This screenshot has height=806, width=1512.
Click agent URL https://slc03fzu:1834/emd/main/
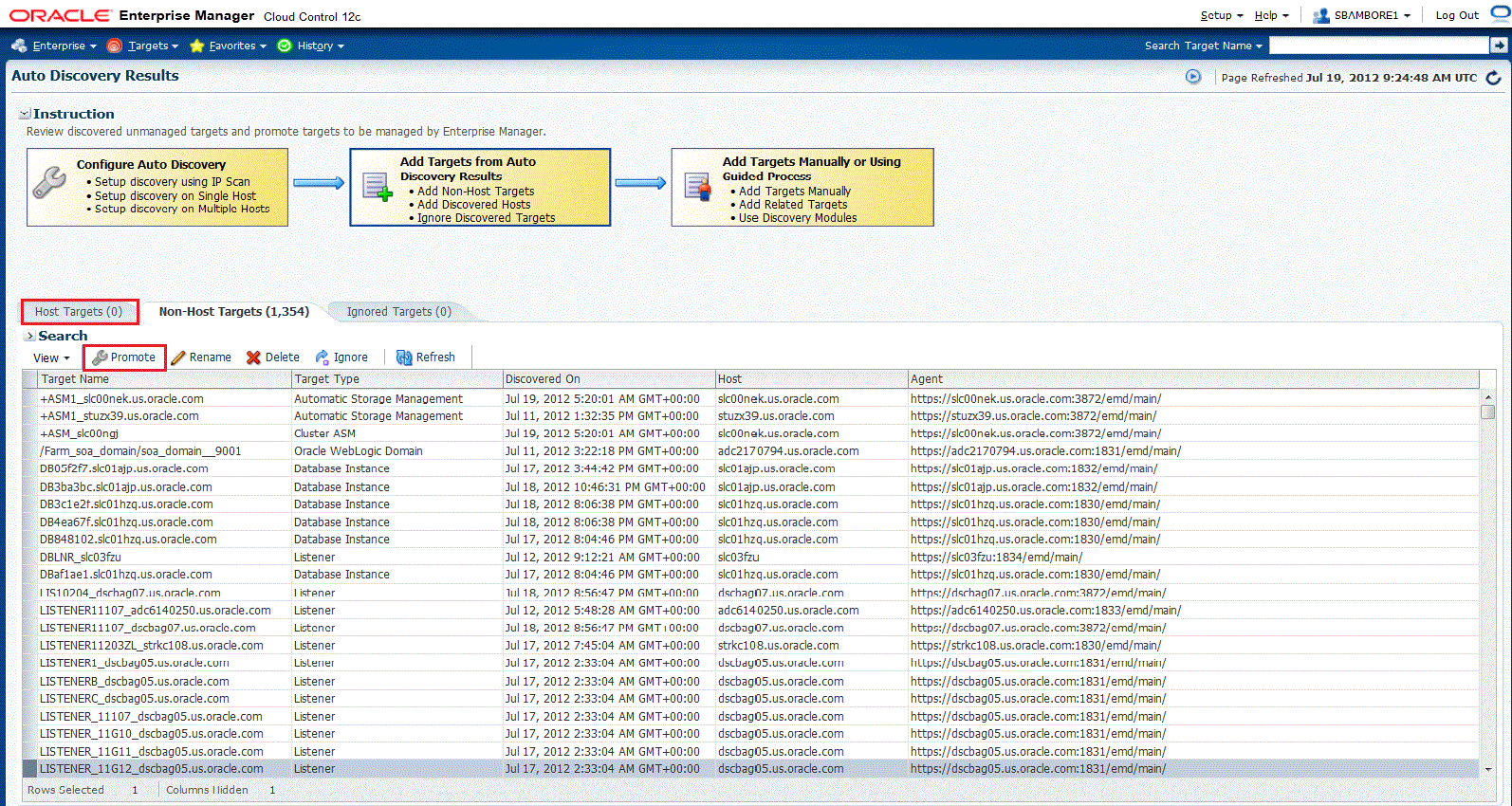996,558
